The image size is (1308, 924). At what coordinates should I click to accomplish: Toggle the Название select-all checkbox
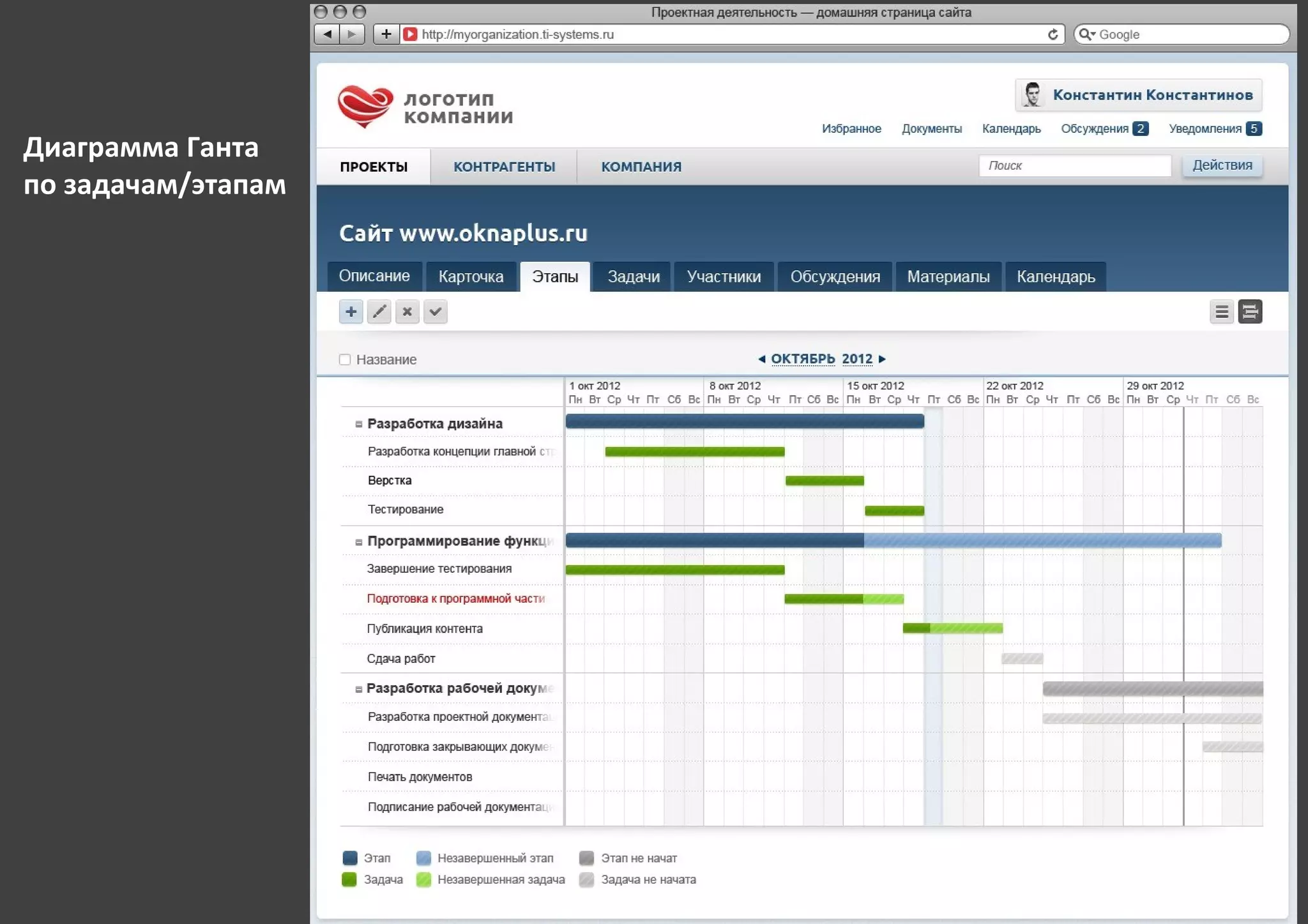[x=345, y=360]
